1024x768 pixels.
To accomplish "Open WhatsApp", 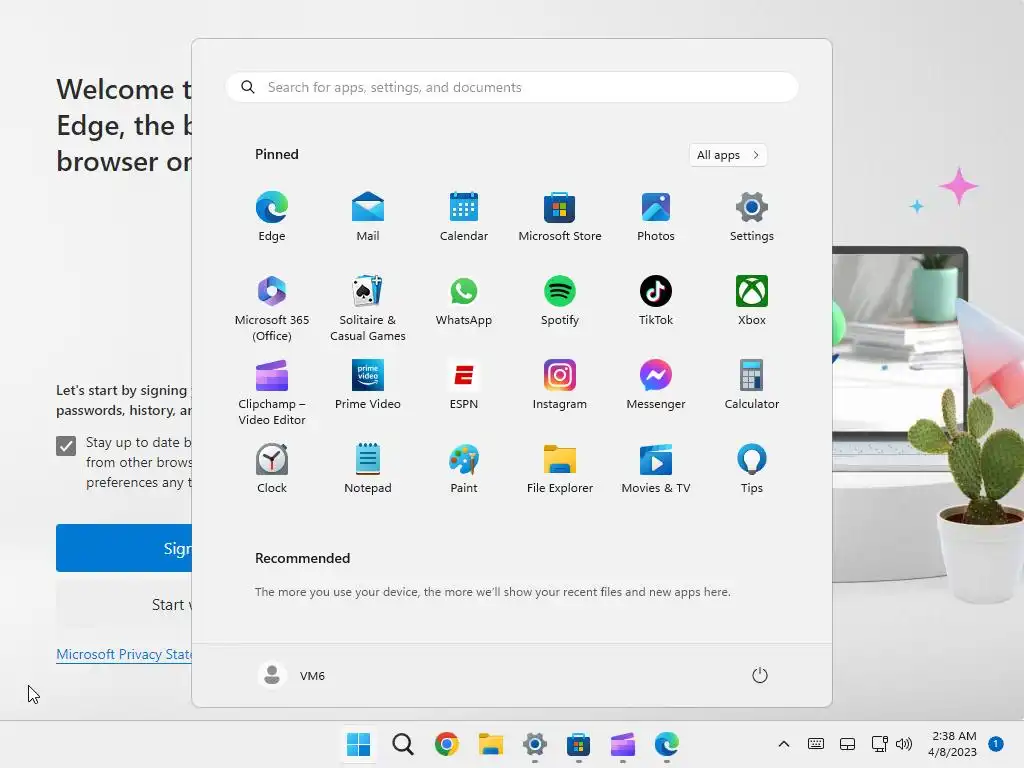I will pyautogui.click(x=464, y=301).
